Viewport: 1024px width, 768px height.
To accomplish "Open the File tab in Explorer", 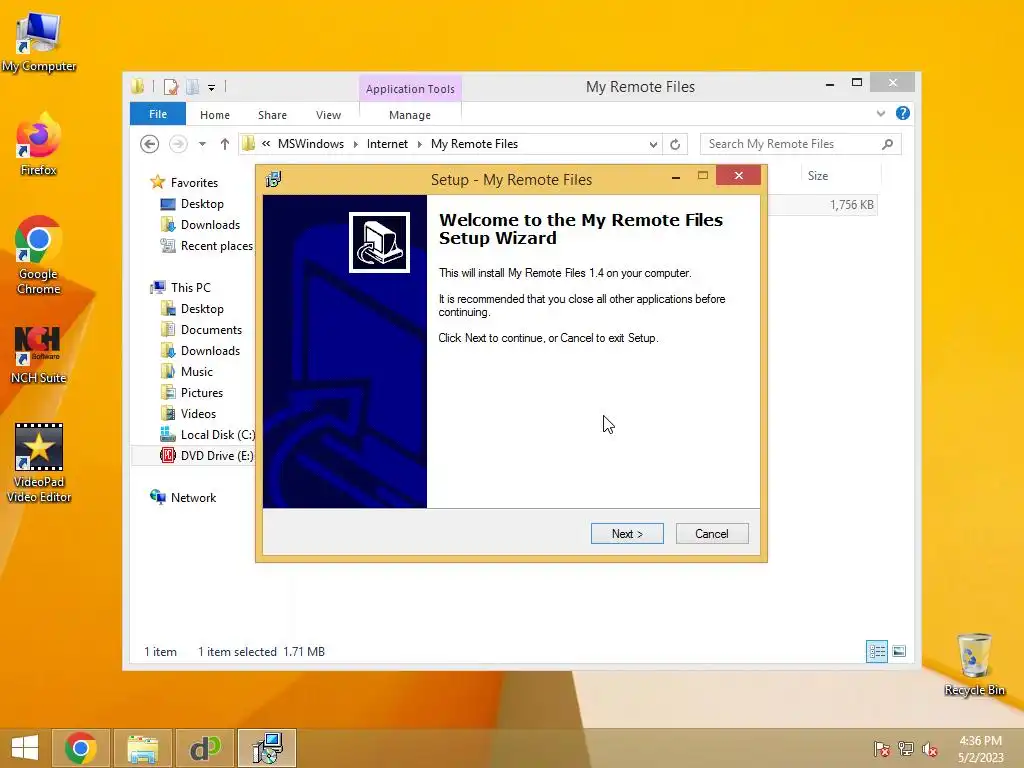I will pyautogui.click(x=158, y=114).
